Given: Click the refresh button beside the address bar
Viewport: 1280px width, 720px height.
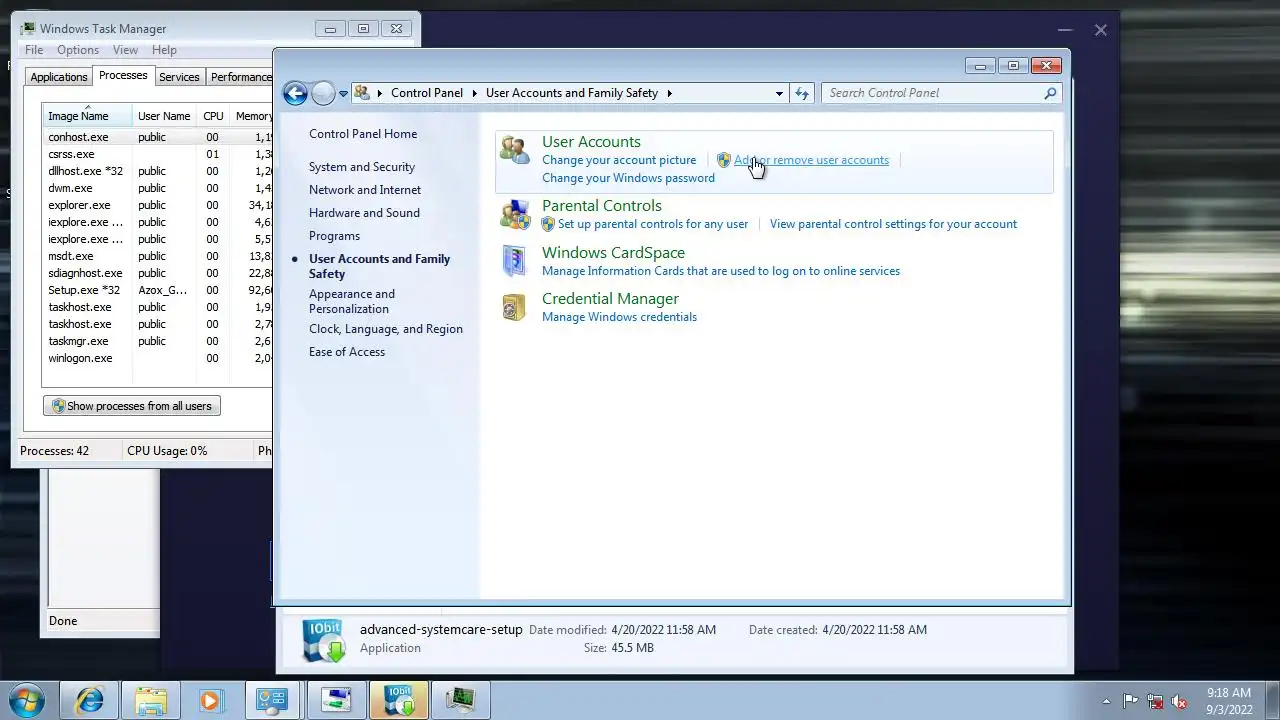Looking at the screenshot, I should coord(802,93).
